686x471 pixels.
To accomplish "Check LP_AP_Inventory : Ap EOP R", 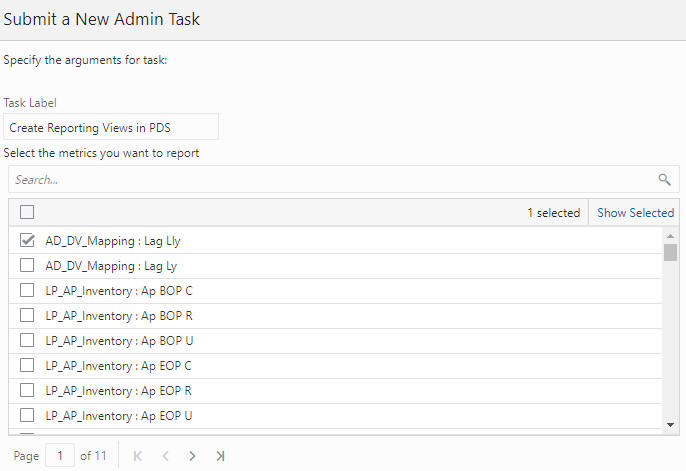I will pos(27,390).
